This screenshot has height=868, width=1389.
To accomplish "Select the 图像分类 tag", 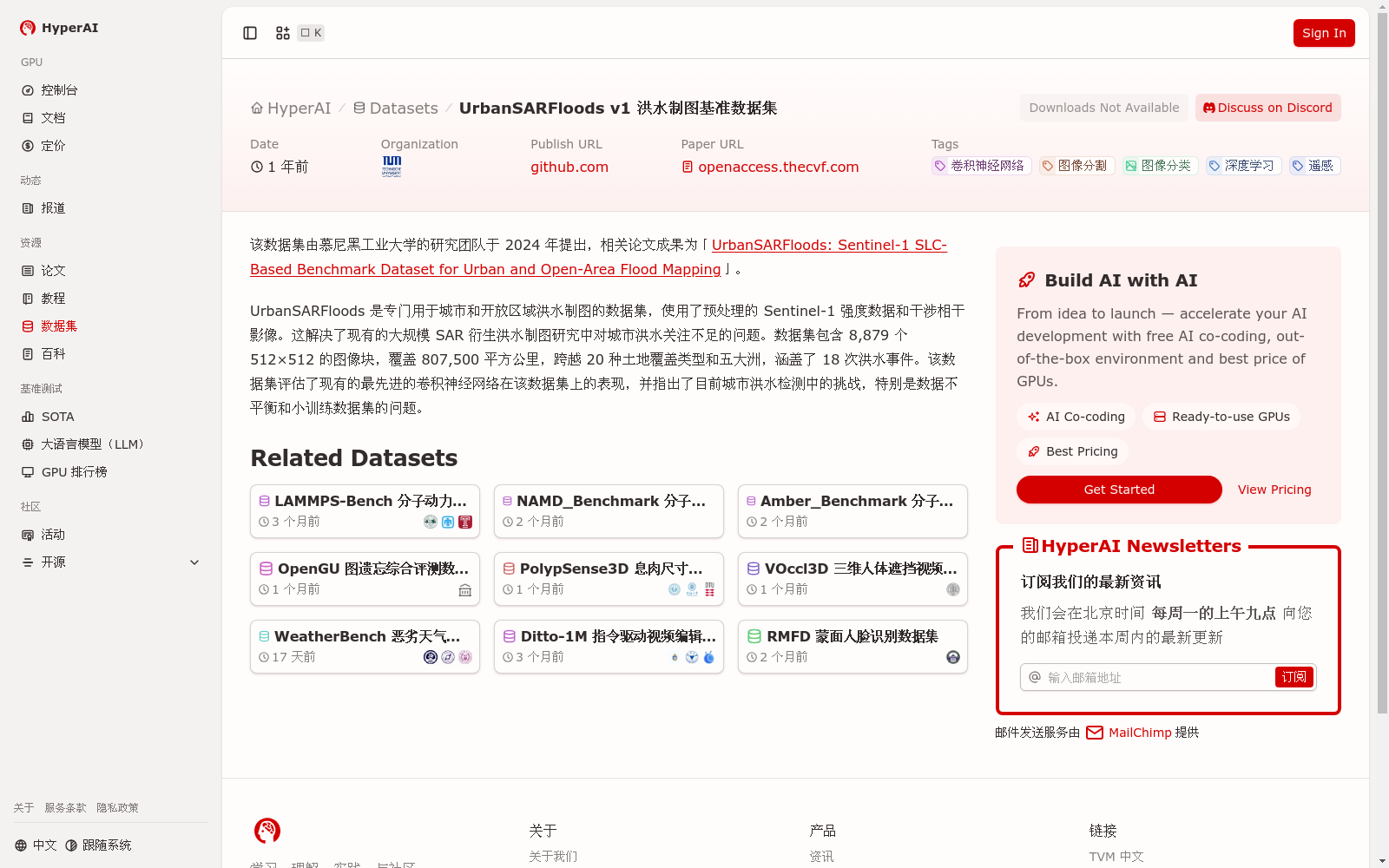I will click(x=1160, y=166).
